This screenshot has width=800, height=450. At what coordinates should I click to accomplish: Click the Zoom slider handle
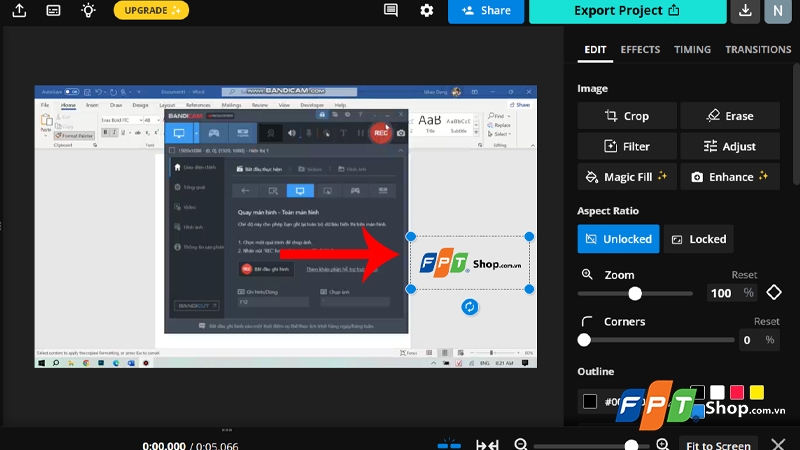tap(635, 293)
